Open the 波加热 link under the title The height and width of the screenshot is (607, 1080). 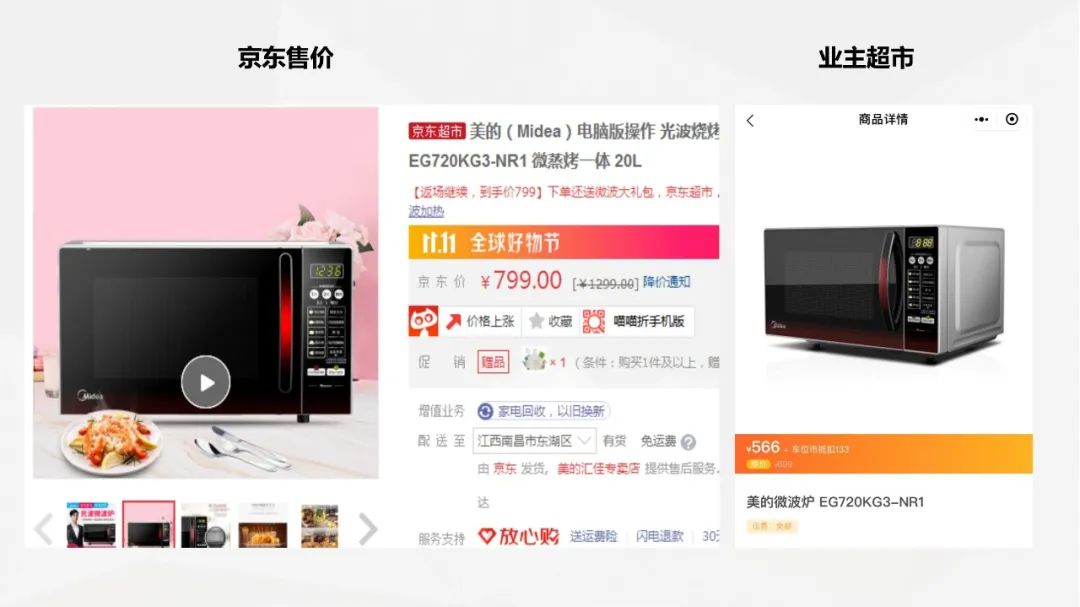pos(426,212)
